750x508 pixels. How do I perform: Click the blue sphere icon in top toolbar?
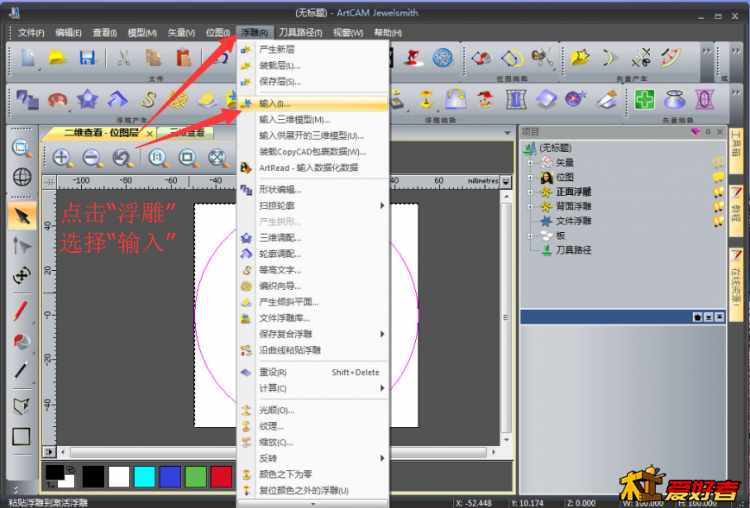(442, 58)
